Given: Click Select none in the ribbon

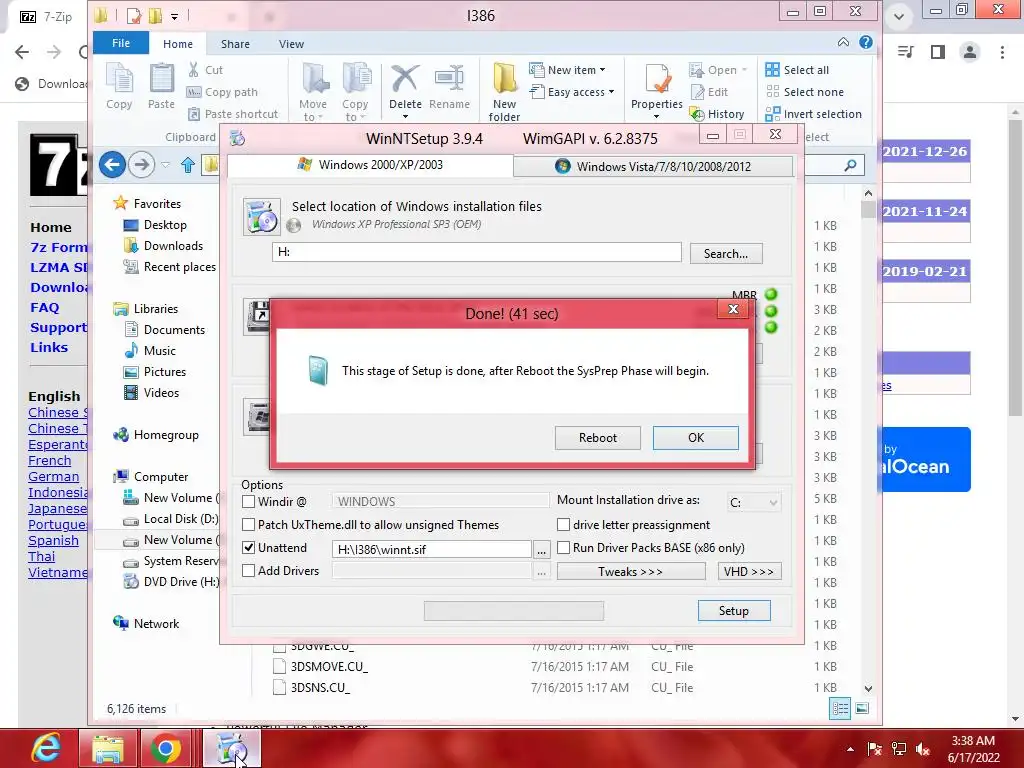Looking at the screenshot, I should pyautogui.click(x=805, y=92).
